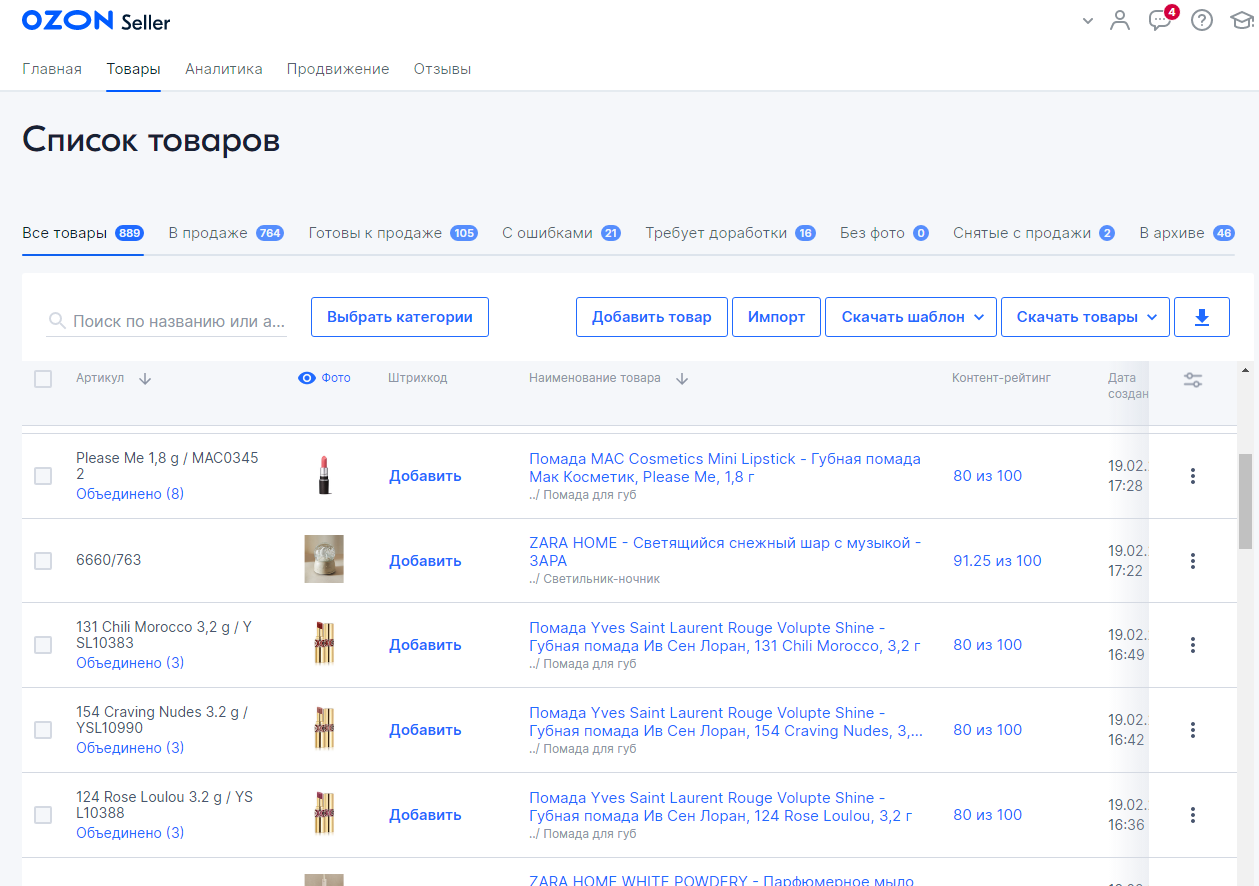
Task: Open the chat messages icon with badge
Action: [x=1162, y=19]
